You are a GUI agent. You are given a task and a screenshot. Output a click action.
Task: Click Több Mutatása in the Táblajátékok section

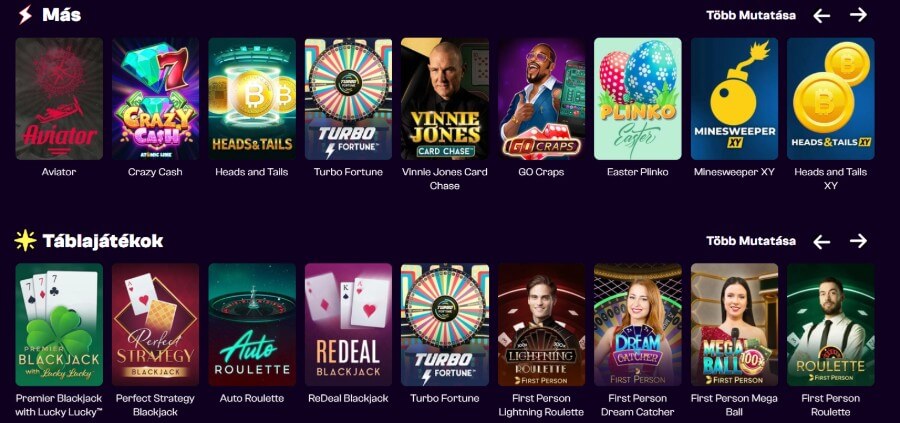pyautogui.click(x=751, y=241)
